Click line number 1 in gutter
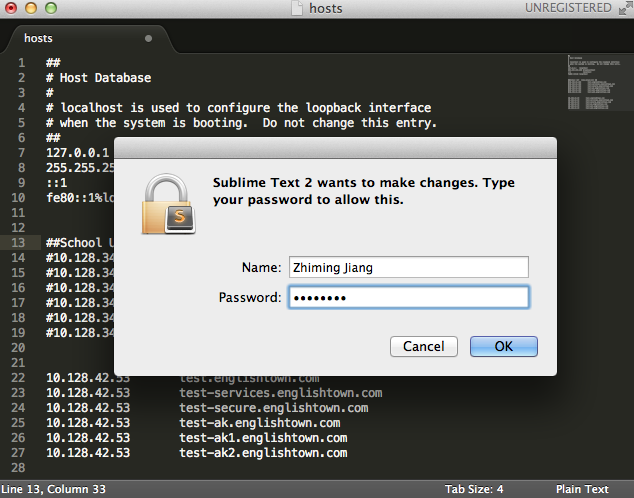This screenshot has height=498, width=634. tap(21, 63)
